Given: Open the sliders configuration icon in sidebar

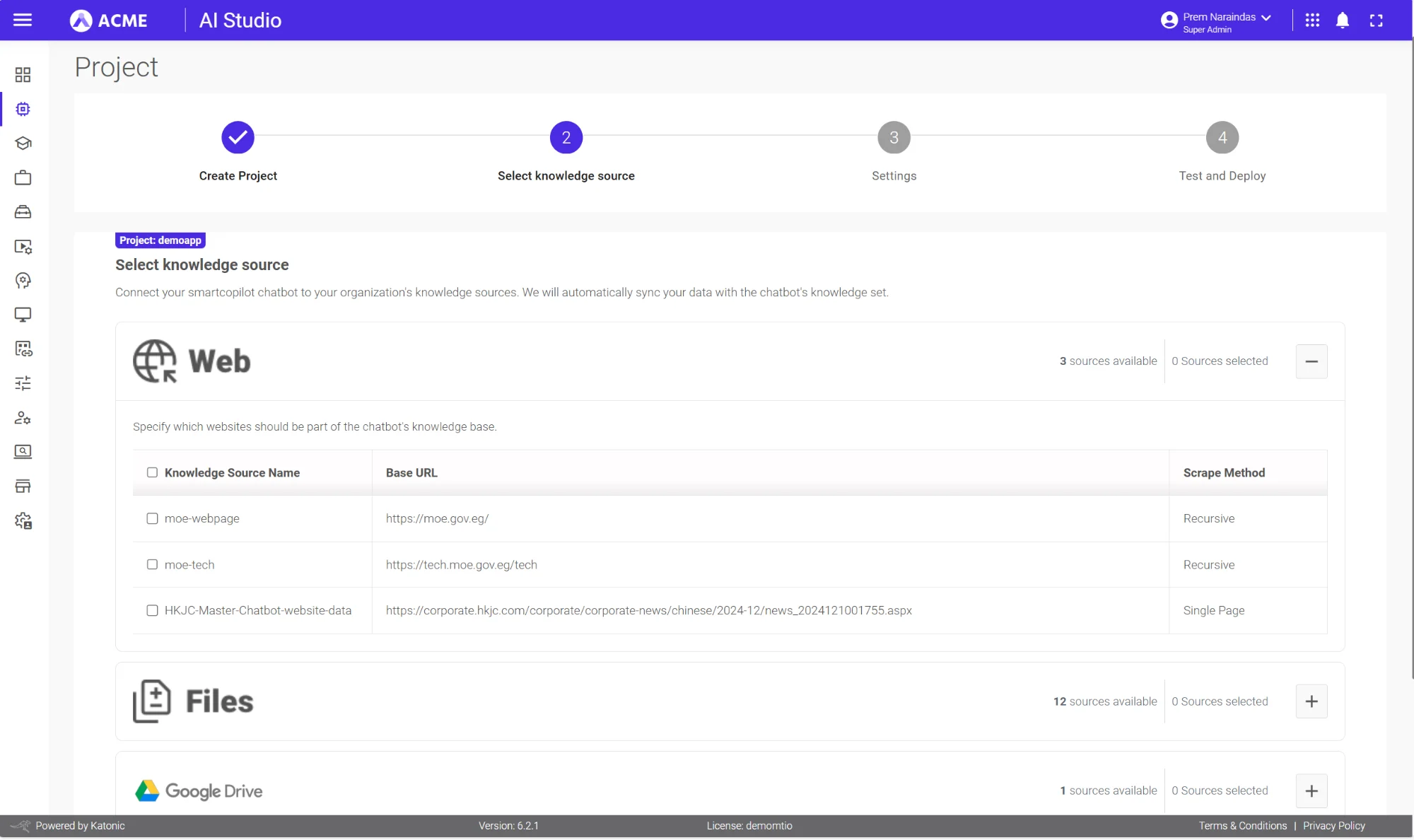Looking at the screenshot, I should point(23,383).
